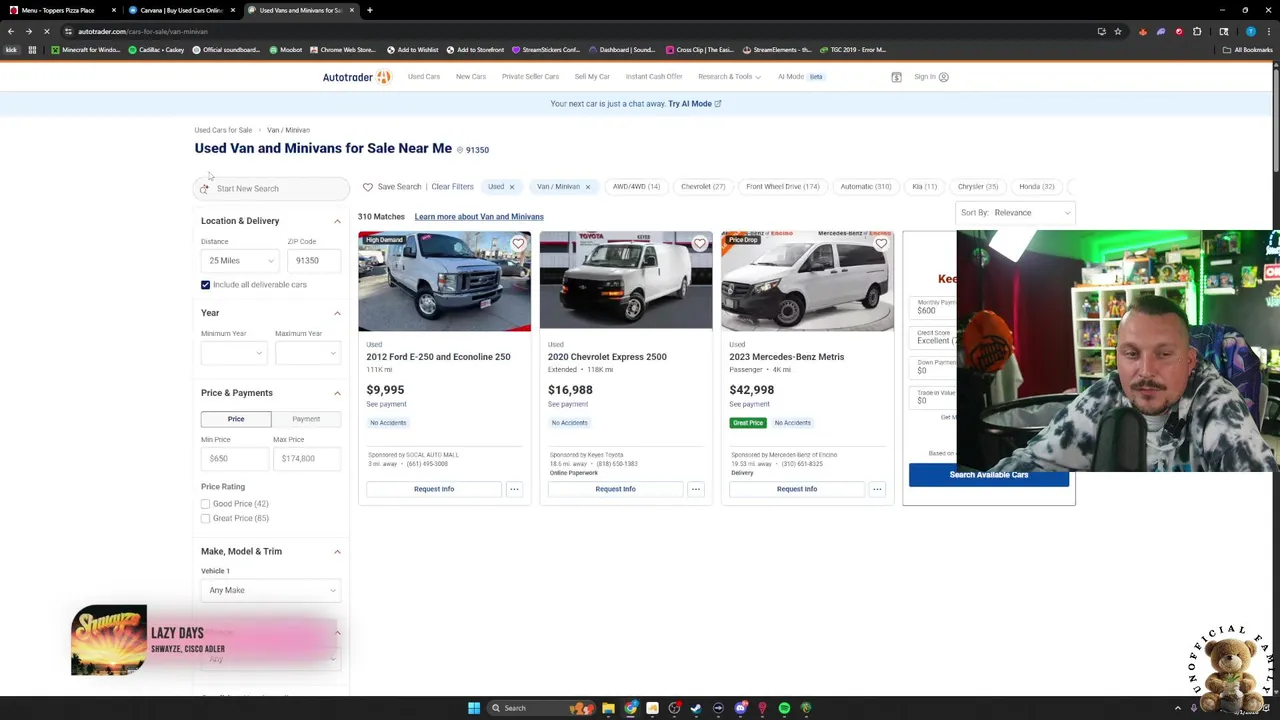Open the Chrome extensions puzzle icon
1280x720 pixels.
click(1197, 31)
